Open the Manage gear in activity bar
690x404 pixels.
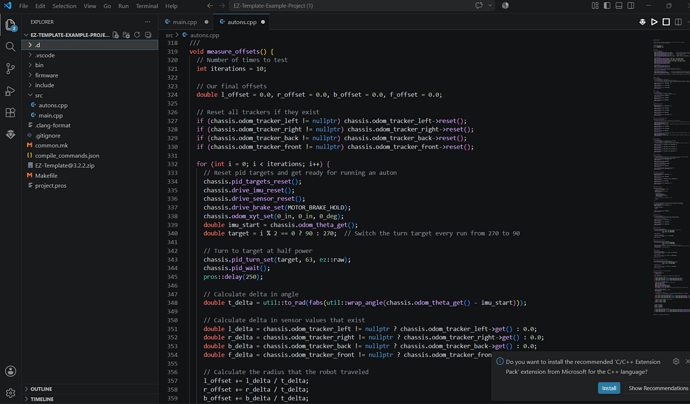click(10, 393)
